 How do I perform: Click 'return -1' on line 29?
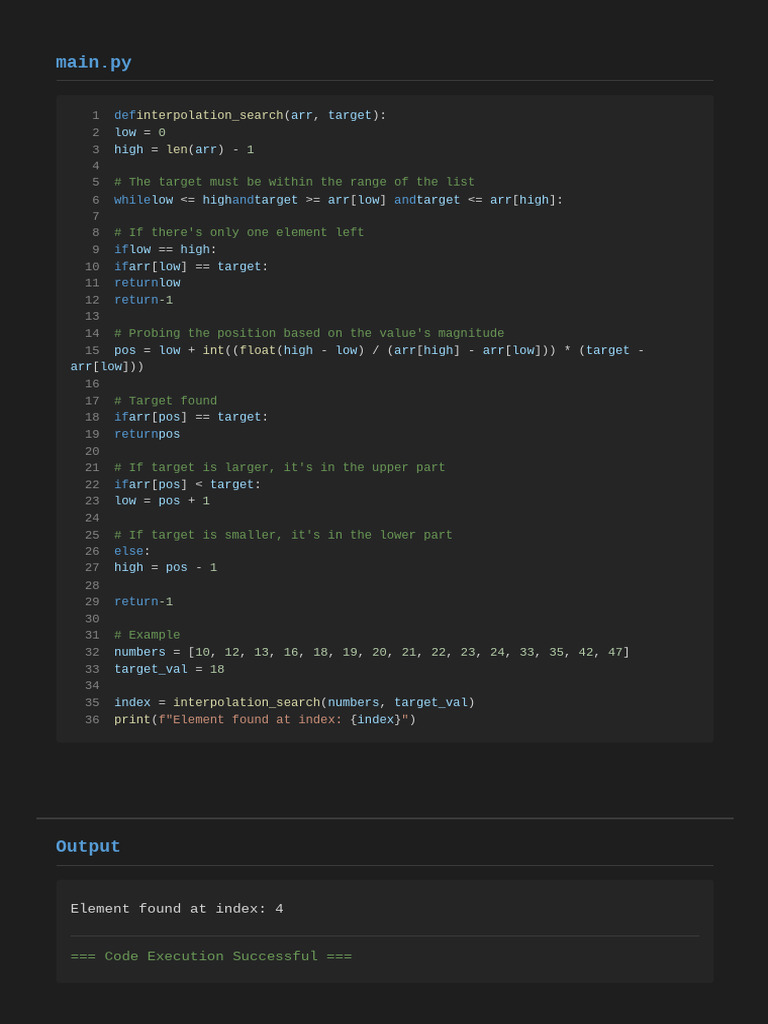point(144,601)
